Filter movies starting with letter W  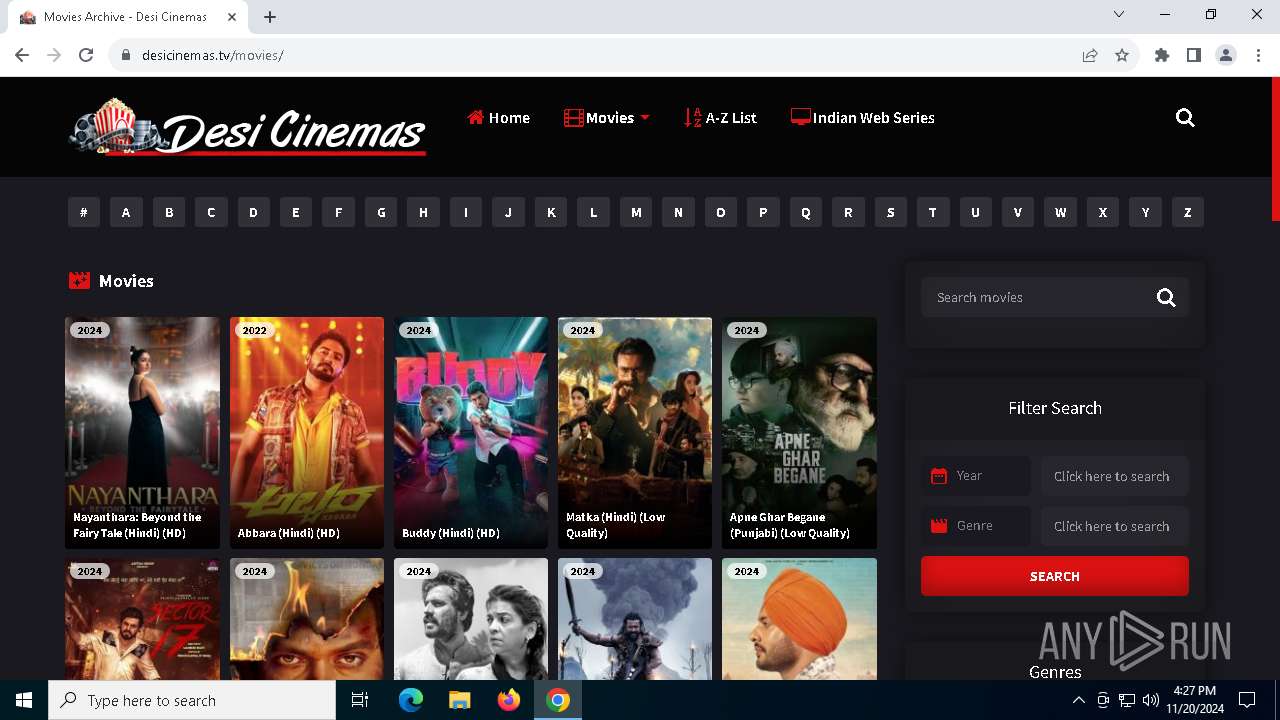pos(1061,212)
